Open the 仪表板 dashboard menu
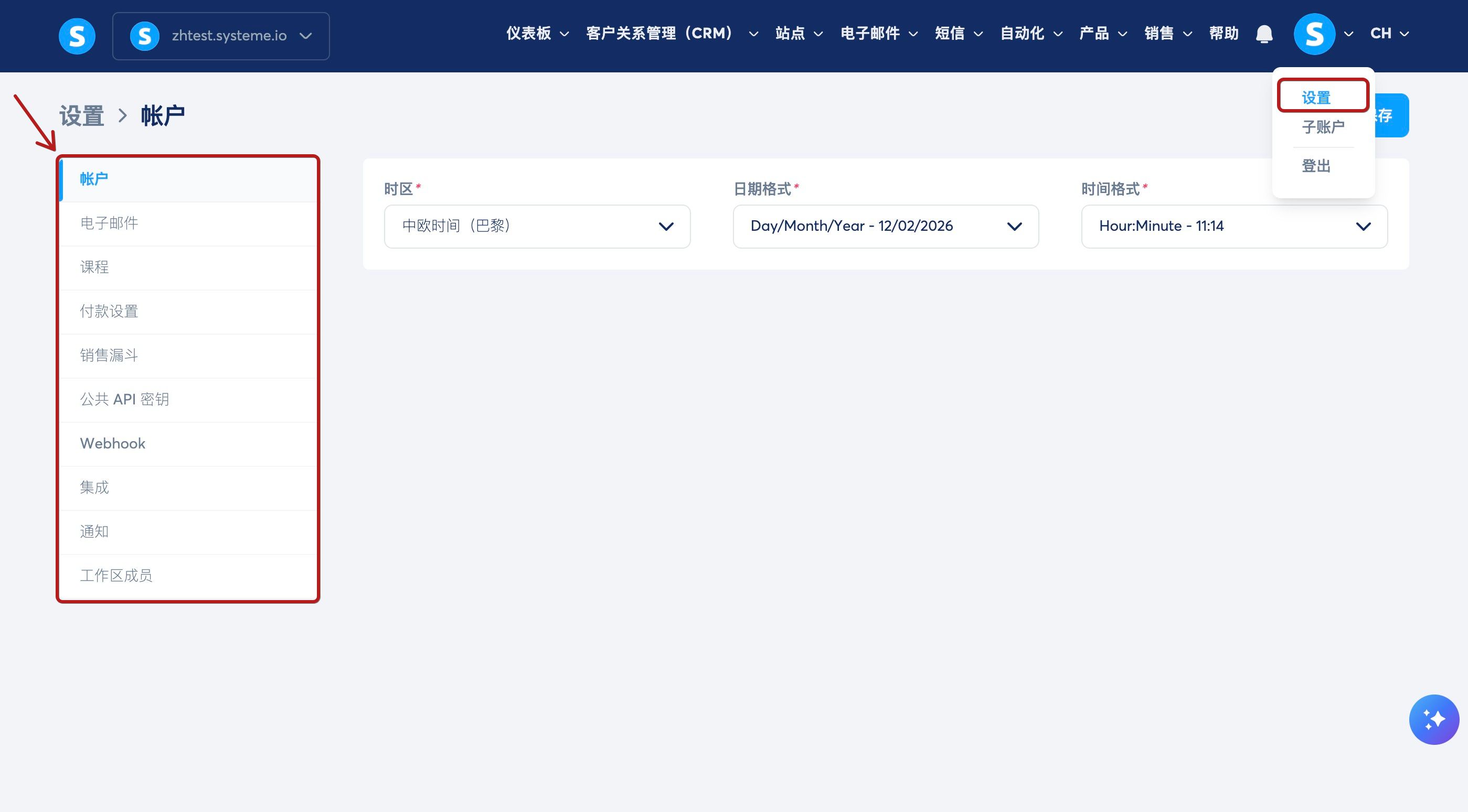 tap(537, 34)
